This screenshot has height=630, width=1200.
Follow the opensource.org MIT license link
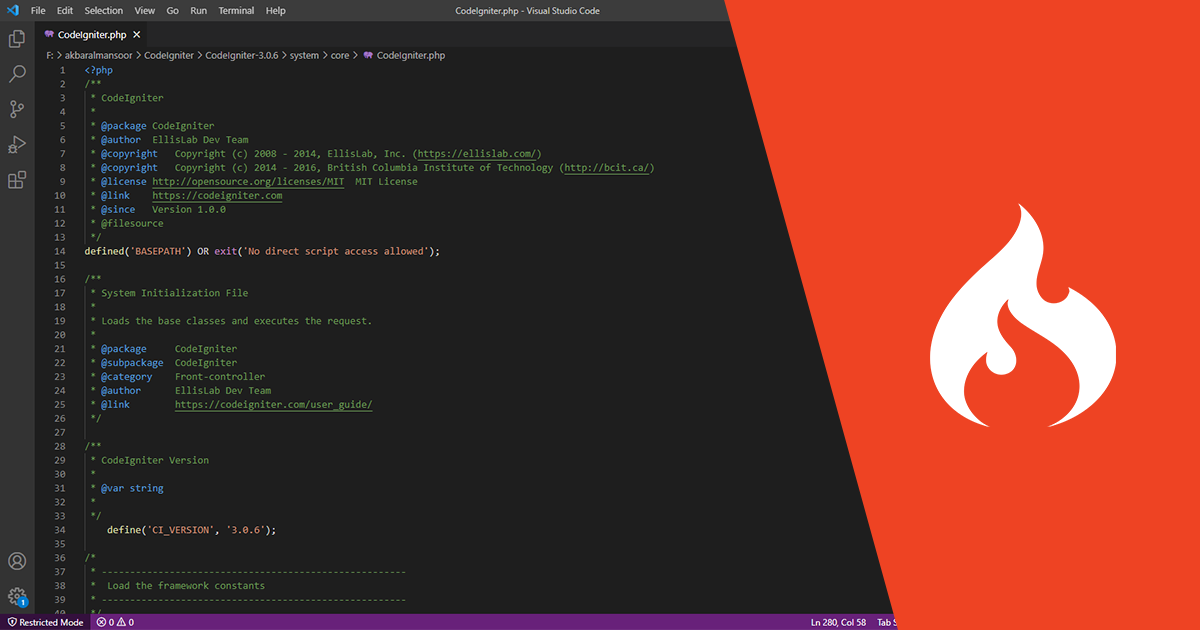click(250, 182)
